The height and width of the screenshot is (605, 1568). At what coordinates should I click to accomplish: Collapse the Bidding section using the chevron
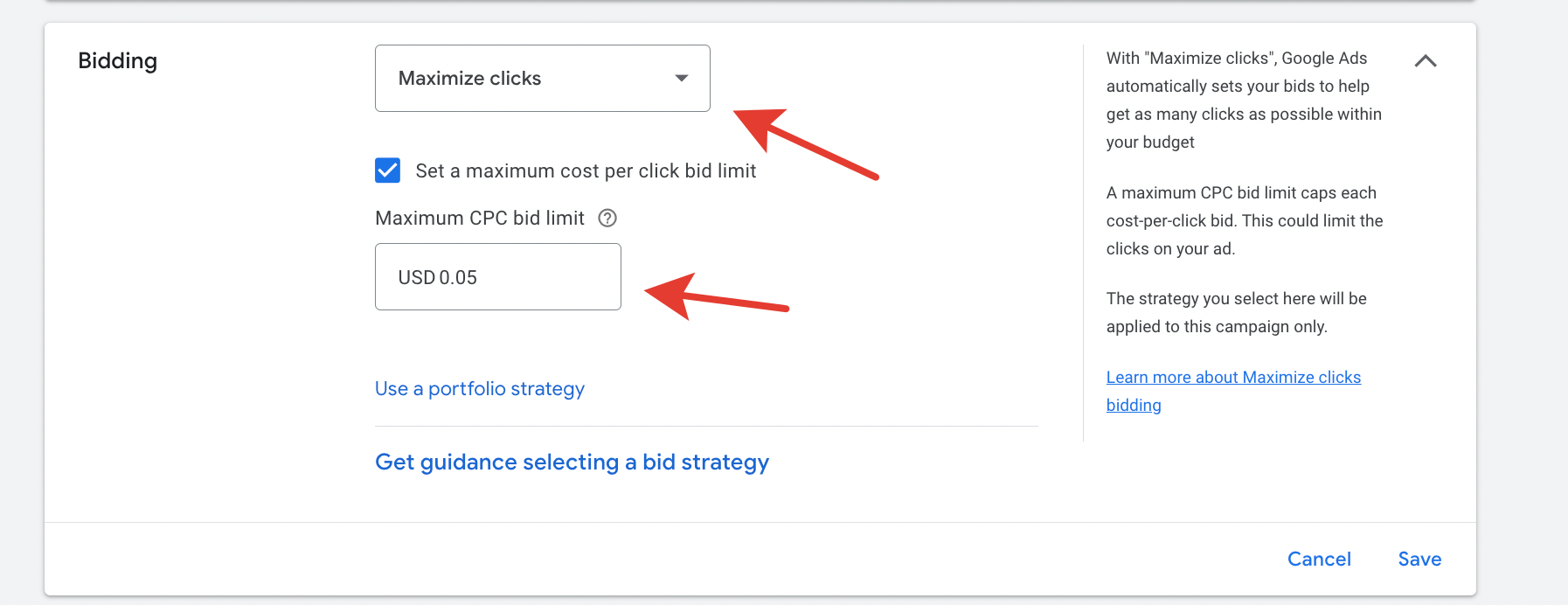pyautogui.click(x=1426, y=61)
